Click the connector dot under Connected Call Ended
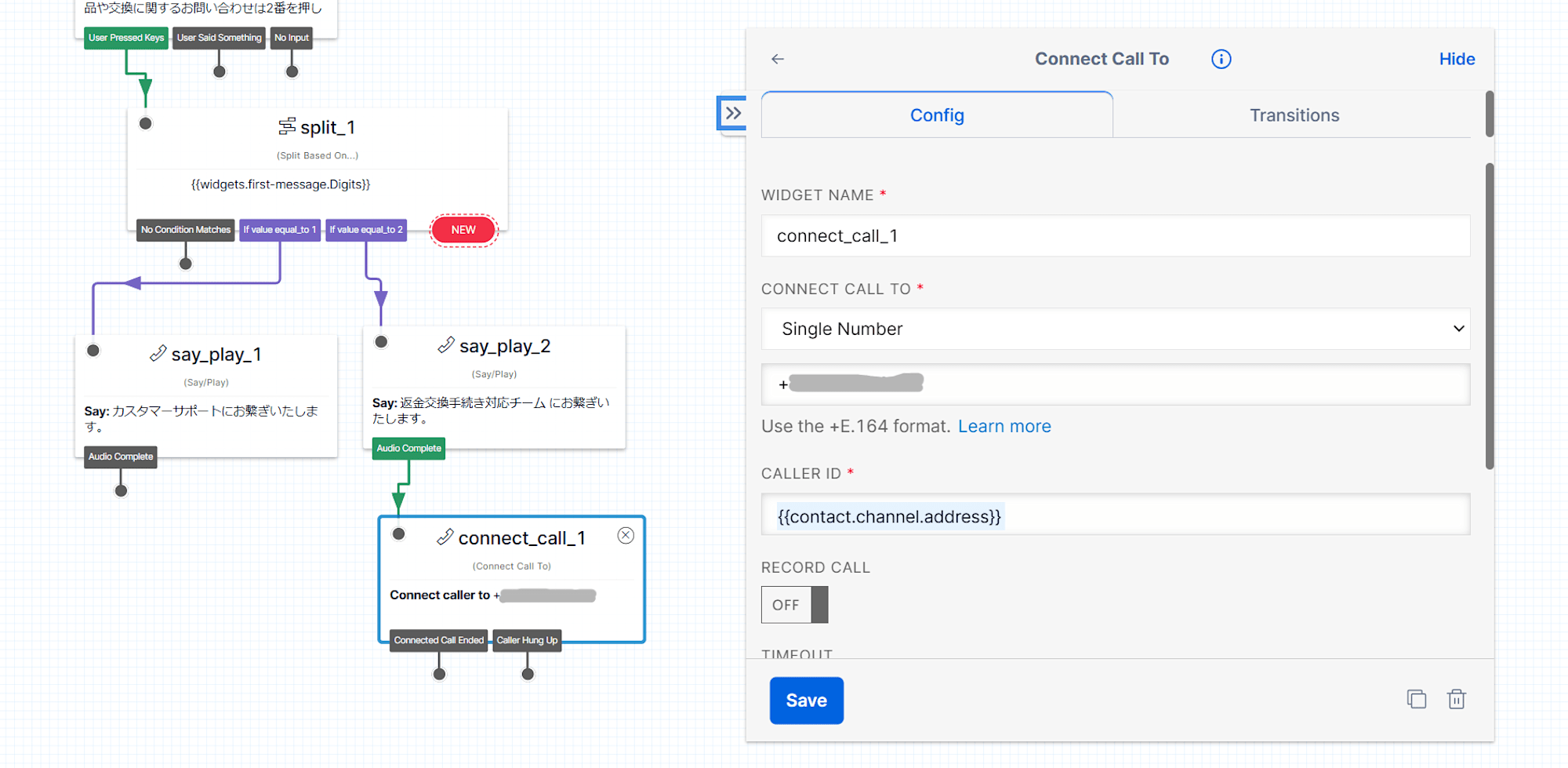This screenshot has width=1568, height=768. (439, 674)
